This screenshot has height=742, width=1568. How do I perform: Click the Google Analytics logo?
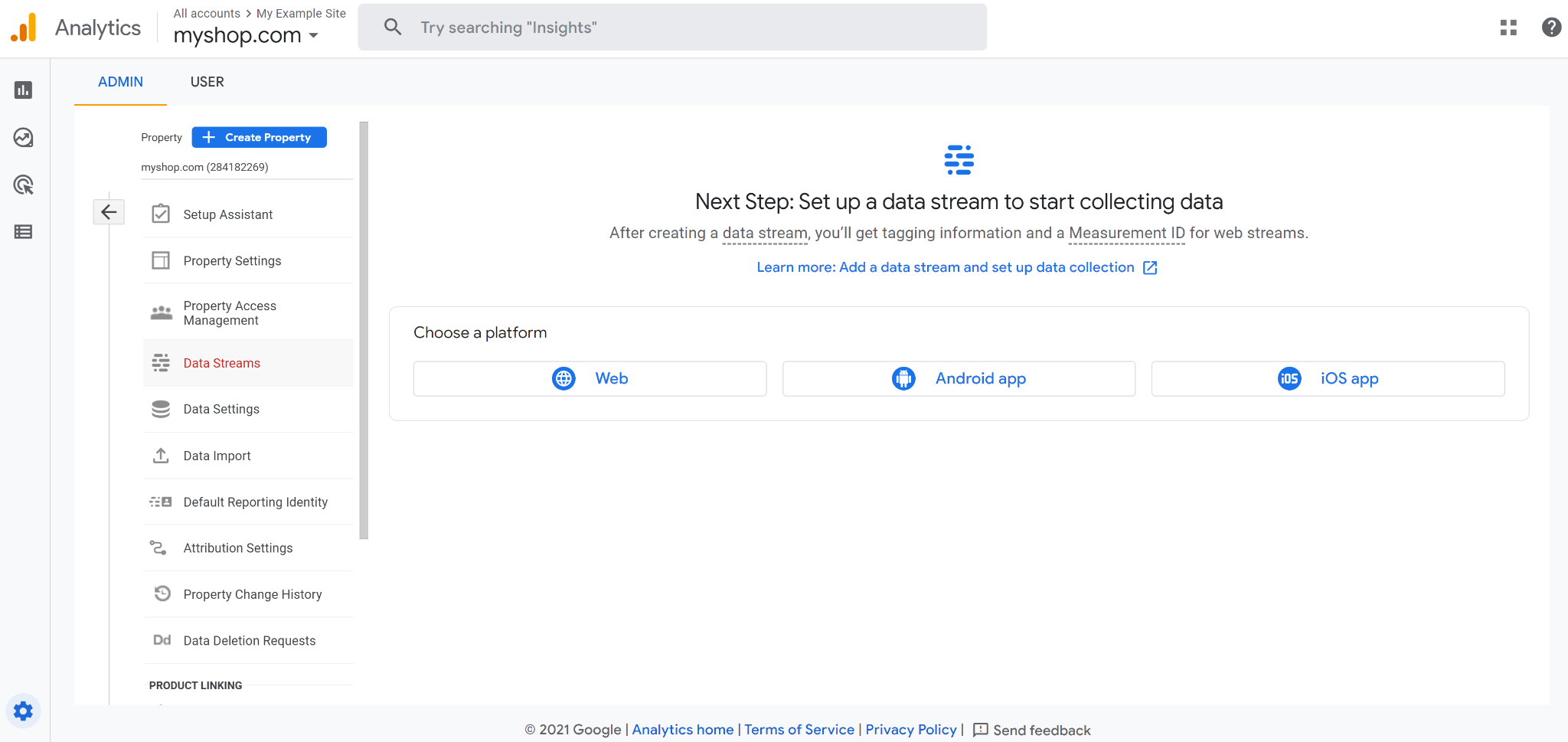pos(23,27)
